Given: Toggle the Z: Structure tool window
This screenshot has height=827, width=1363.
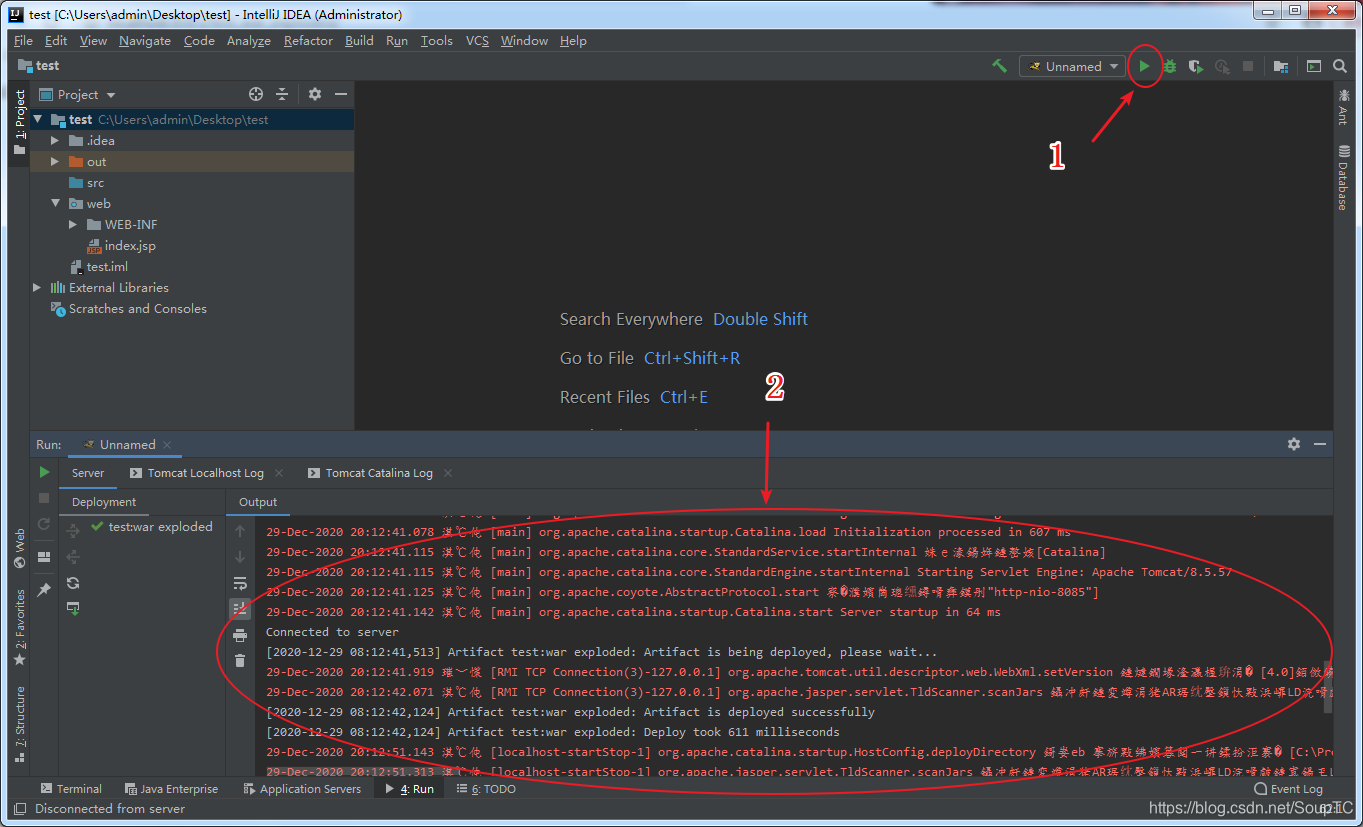Looking at the screenshot, I should click(x=19, y=725).
